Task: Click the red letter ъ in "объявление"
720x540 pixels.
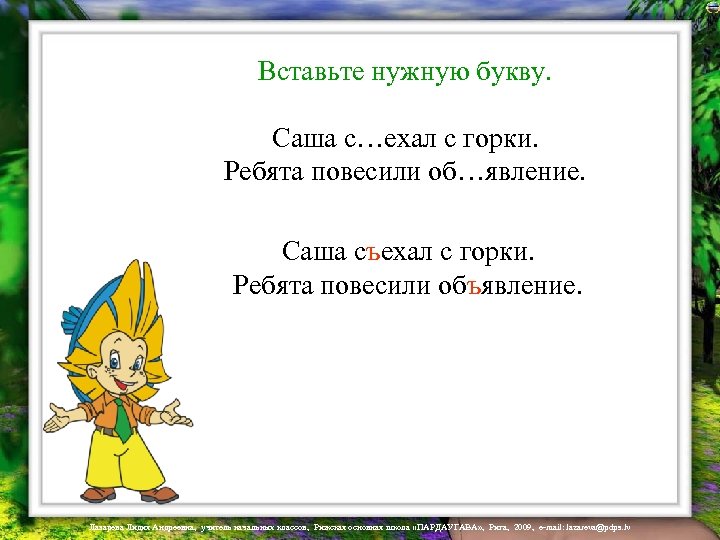Action: tap(474, 287)
